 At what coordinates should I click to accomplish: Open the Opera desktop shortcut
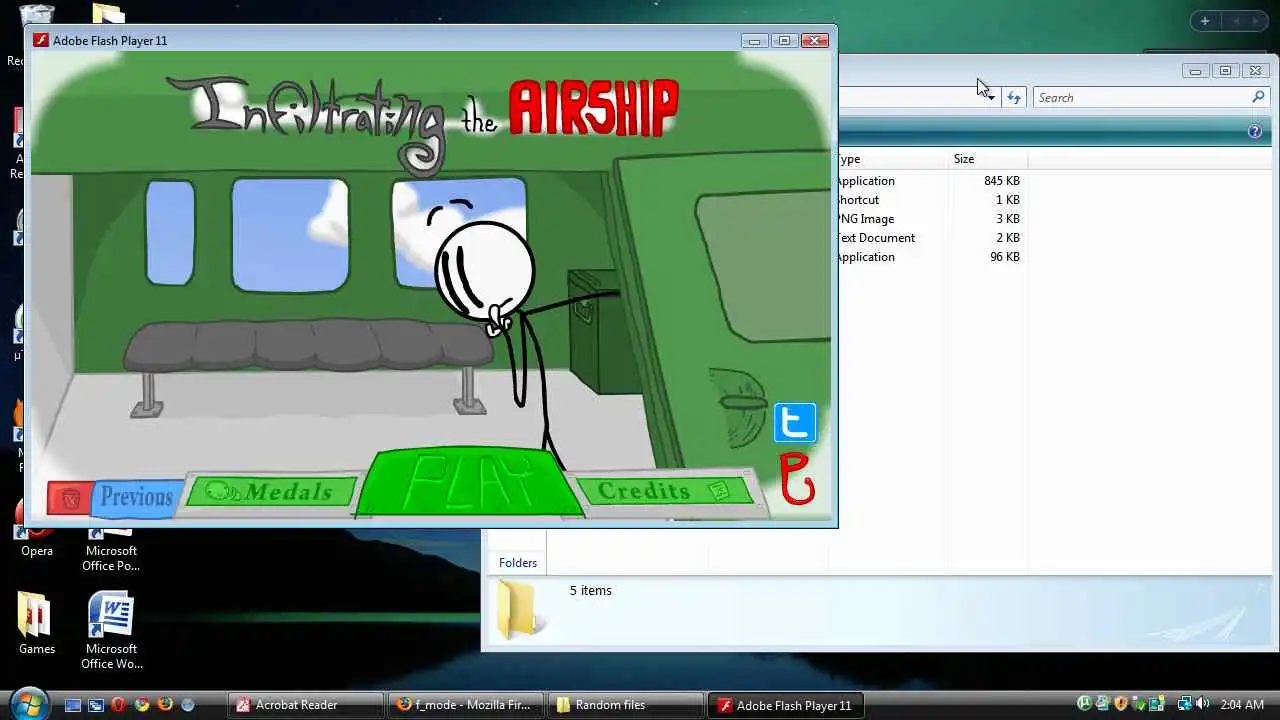pyautogui.click(x=37, y=541)
